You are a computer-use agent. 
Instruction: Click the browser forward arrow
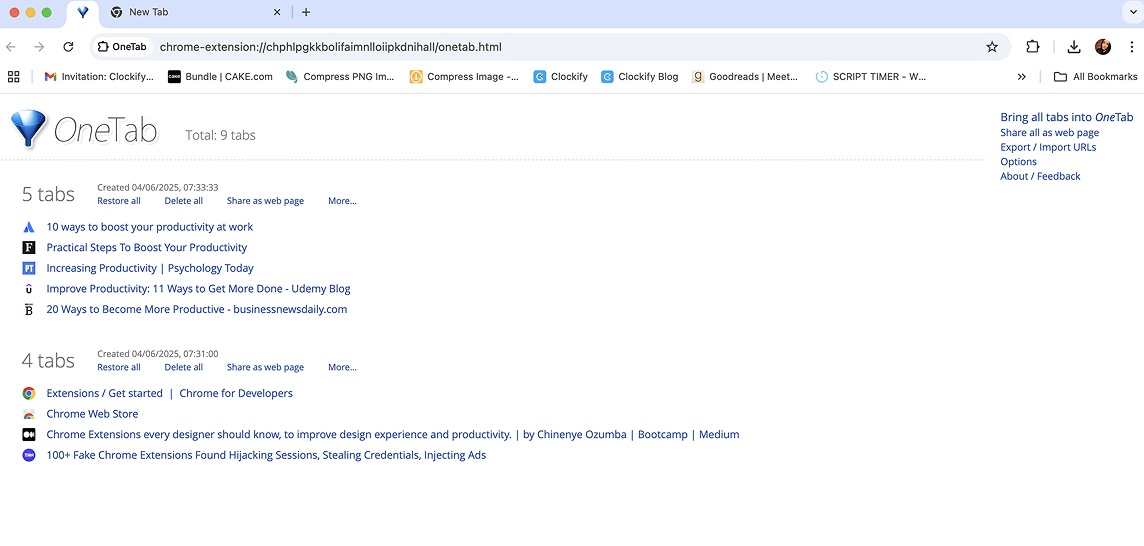click(x=39, y=47)
